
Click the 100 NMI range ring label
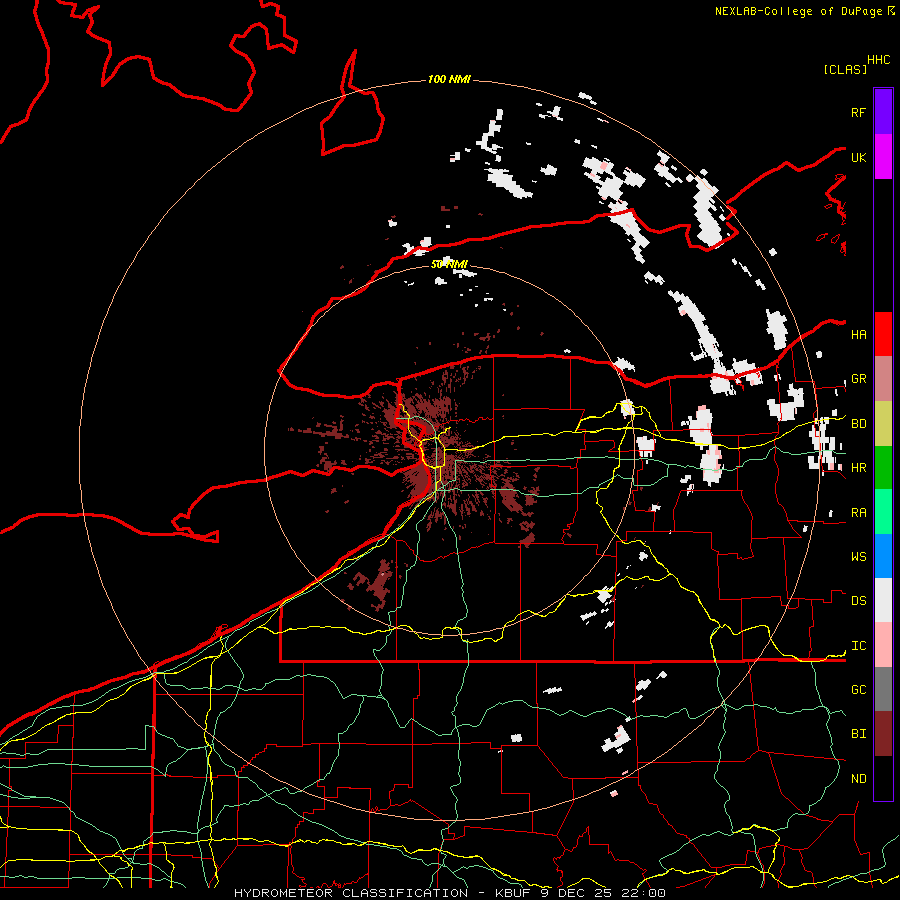point(449,79)
